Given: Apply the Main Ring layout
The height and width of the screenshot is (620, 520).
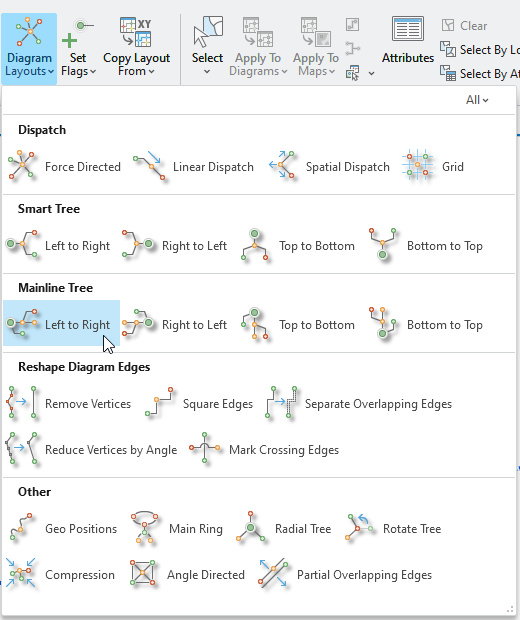Looking at the screenshot, I should tap(177, 529).
